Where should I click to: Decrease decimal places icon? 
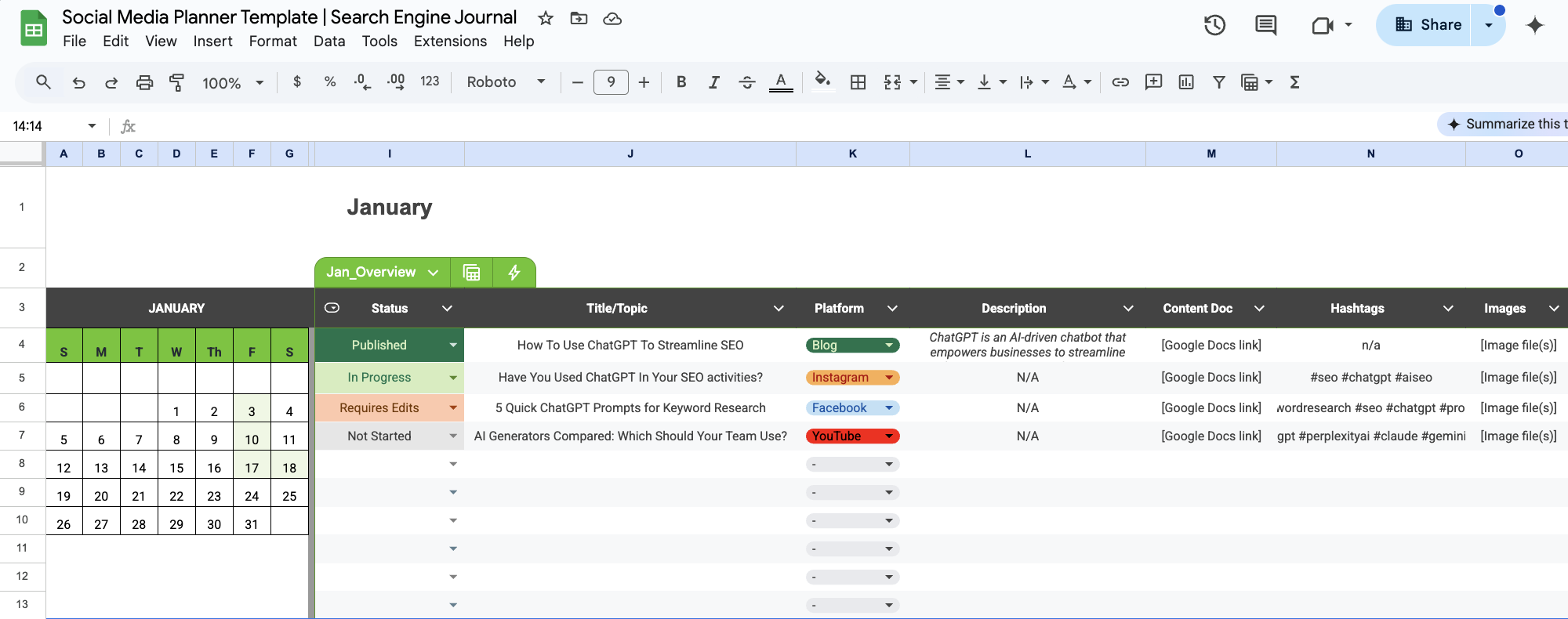(x=362, y=81)
